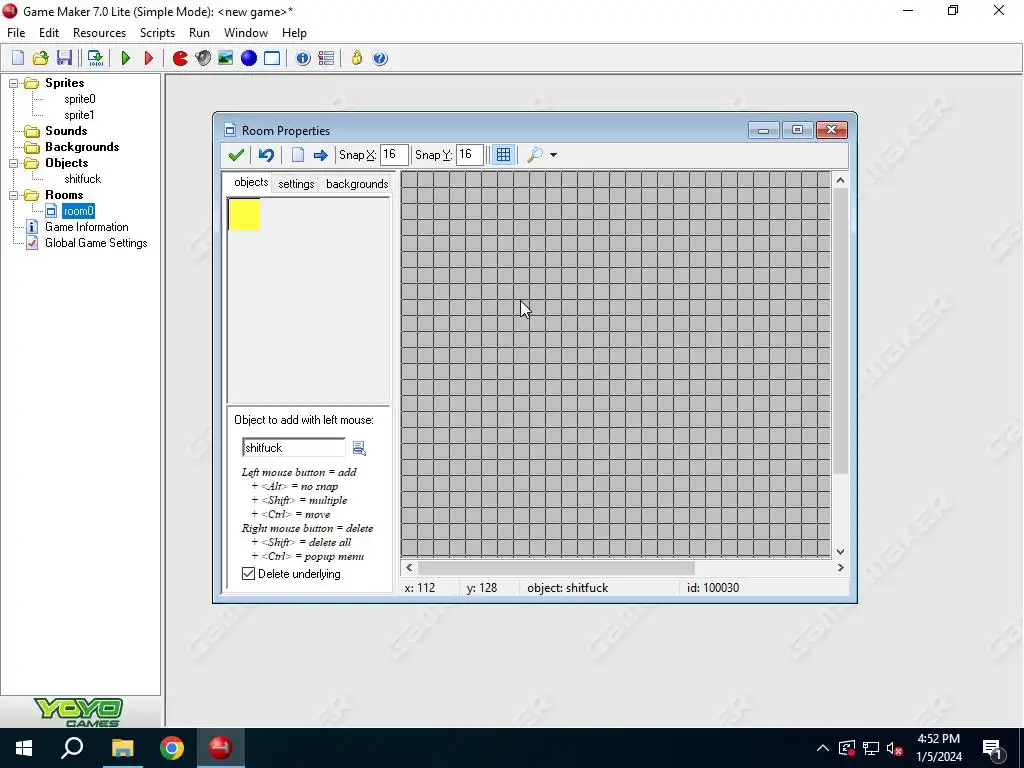This screenshot has height=768, width=1024.
Task: Open an existing game file
Action: (40, 58)
